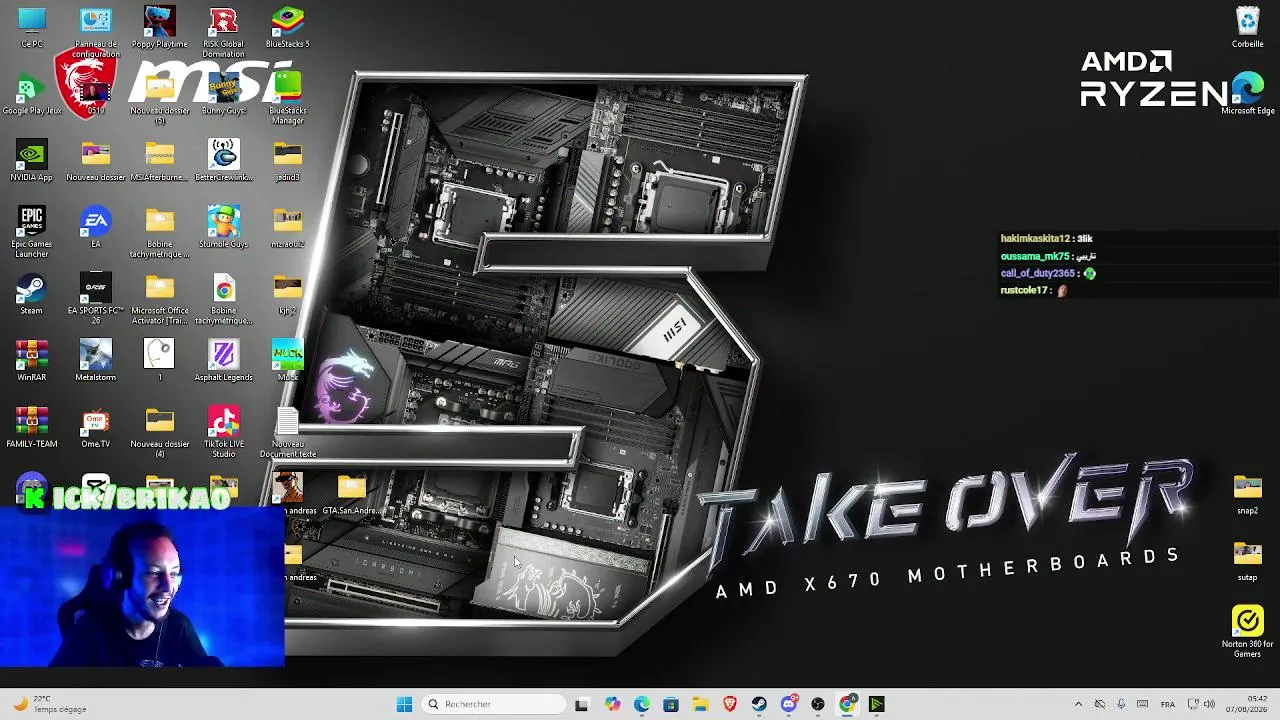1280x720 pixels.
Task: Switch to Steam on the taskbar
Action: [759, 704]
